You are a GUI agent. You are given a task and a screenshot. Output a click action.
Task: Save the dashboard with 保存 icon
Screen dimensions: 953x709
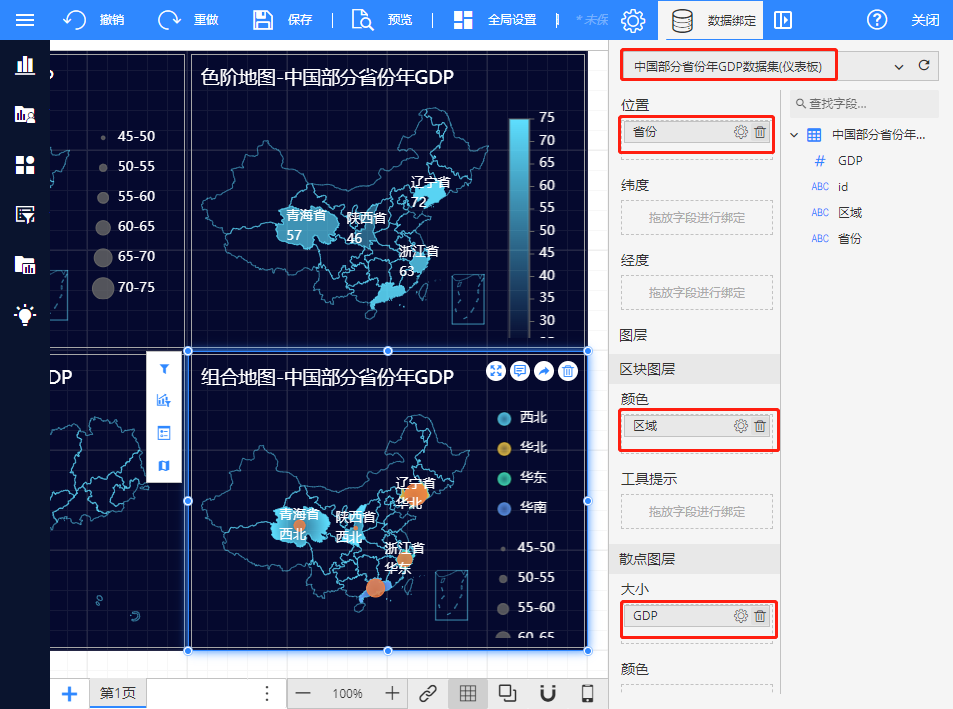[263, 20]
